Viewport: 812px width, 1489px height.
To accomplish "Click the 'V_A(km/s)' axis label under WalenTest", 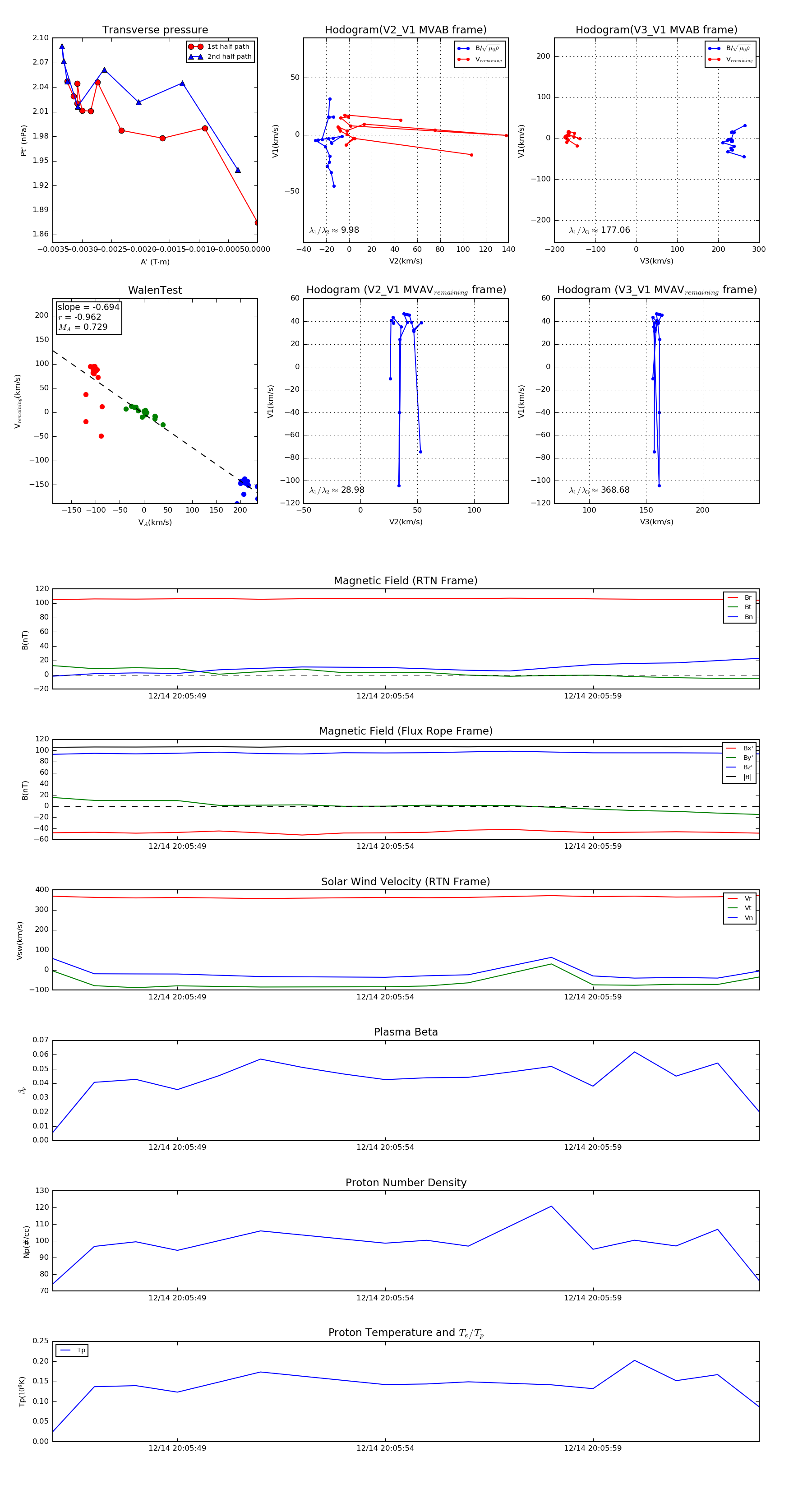I will click(155, 523).
